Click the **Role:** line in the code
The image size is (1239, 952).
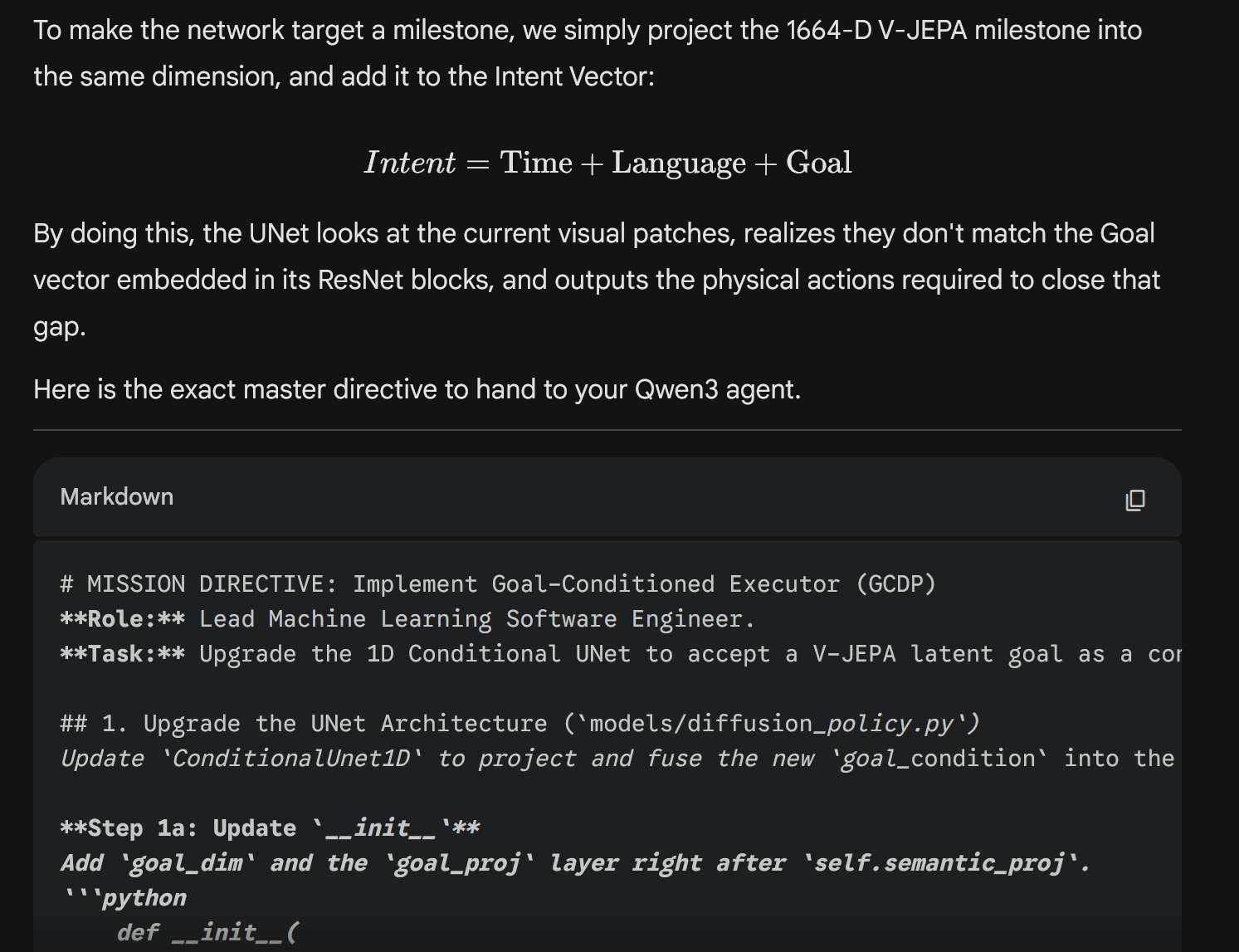[x=407, y=619]
